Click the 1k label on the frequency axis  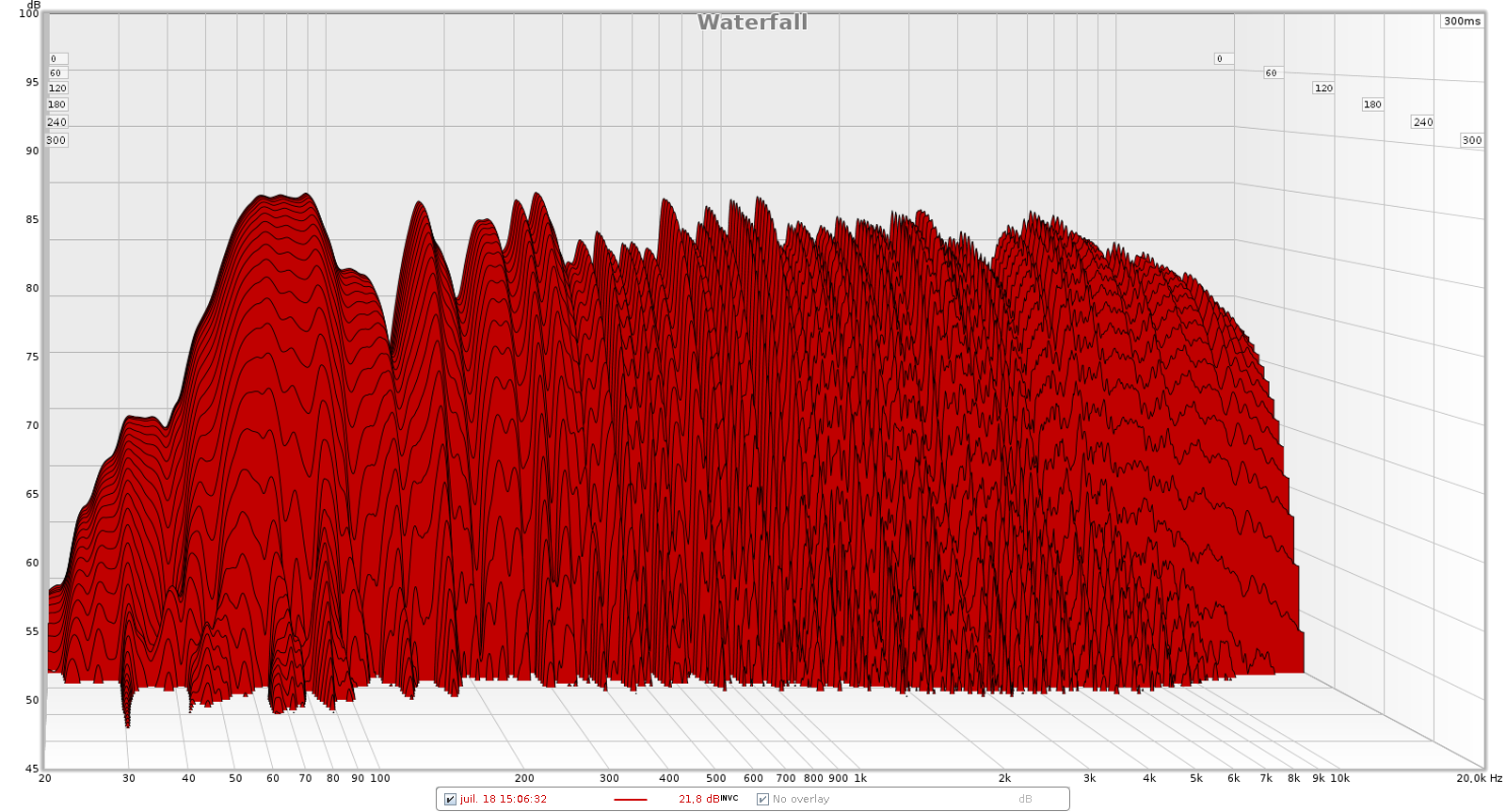tap(859, 778)
